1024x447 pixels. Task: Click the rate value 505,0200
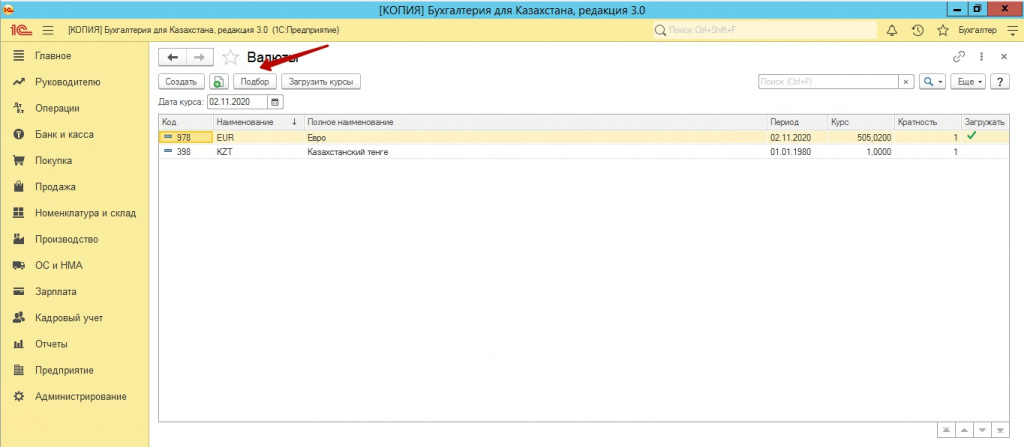(x=861, y=138)
